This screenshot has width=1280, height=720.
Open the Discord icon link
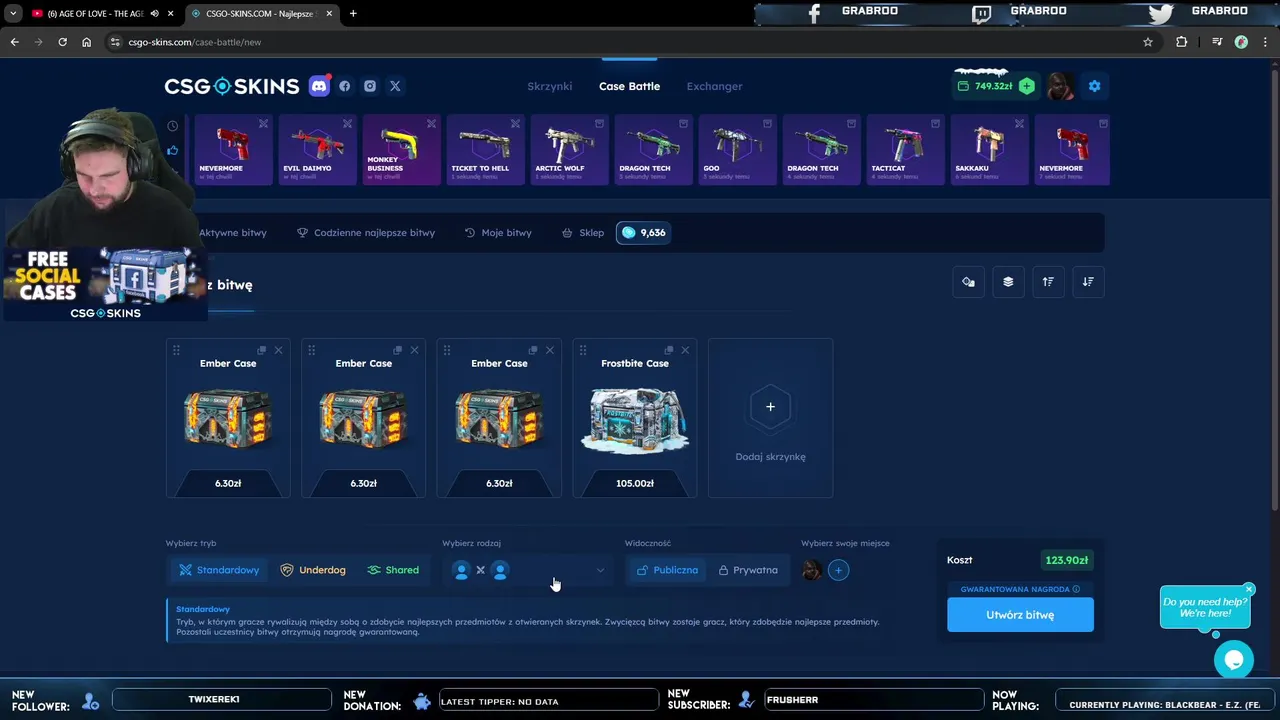pyautogui.click(x=319, y=86)
